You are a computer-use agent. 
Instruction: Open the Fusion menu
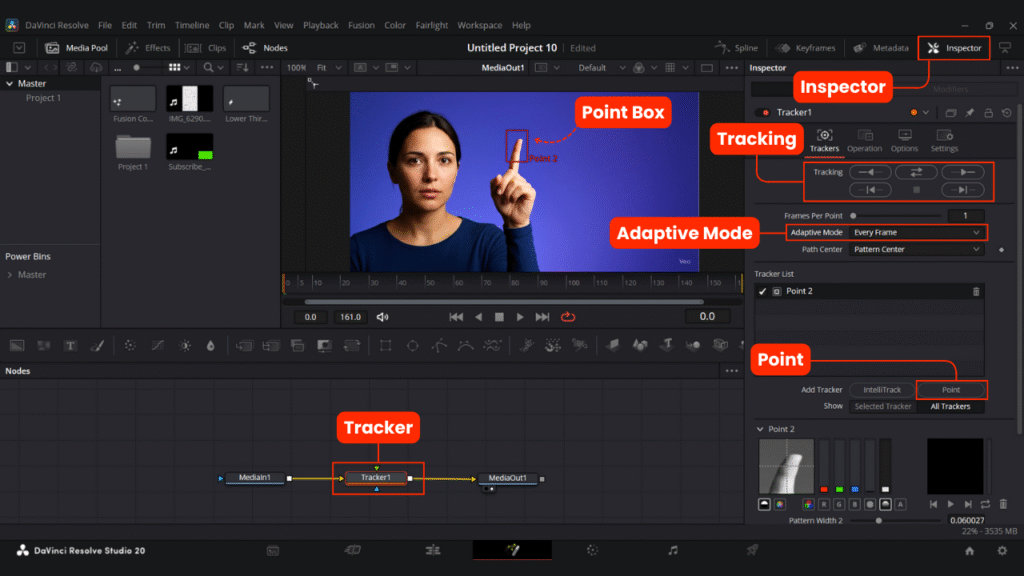click(x=360, y=25)
